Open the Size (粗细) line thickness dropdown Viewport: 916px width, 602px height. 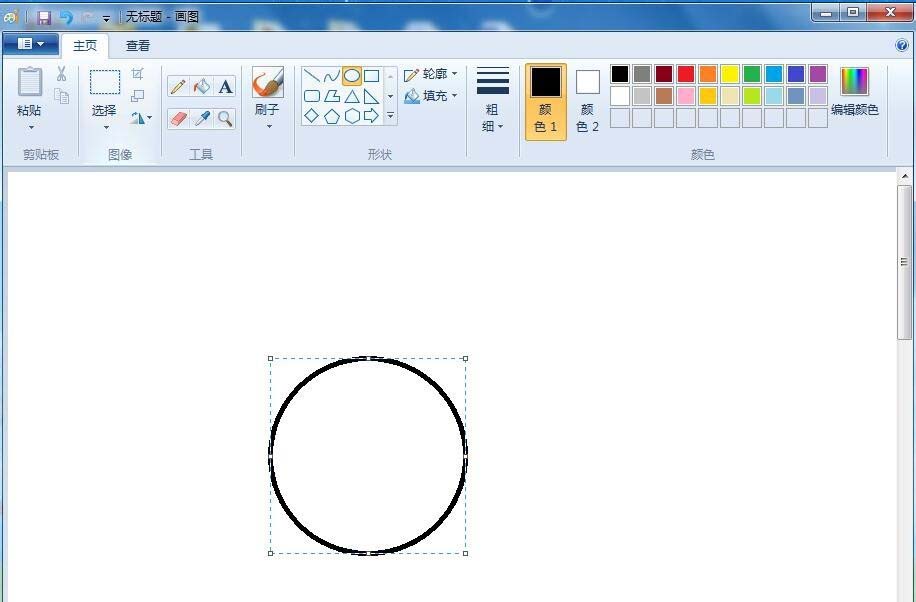[x=492, y=101]
